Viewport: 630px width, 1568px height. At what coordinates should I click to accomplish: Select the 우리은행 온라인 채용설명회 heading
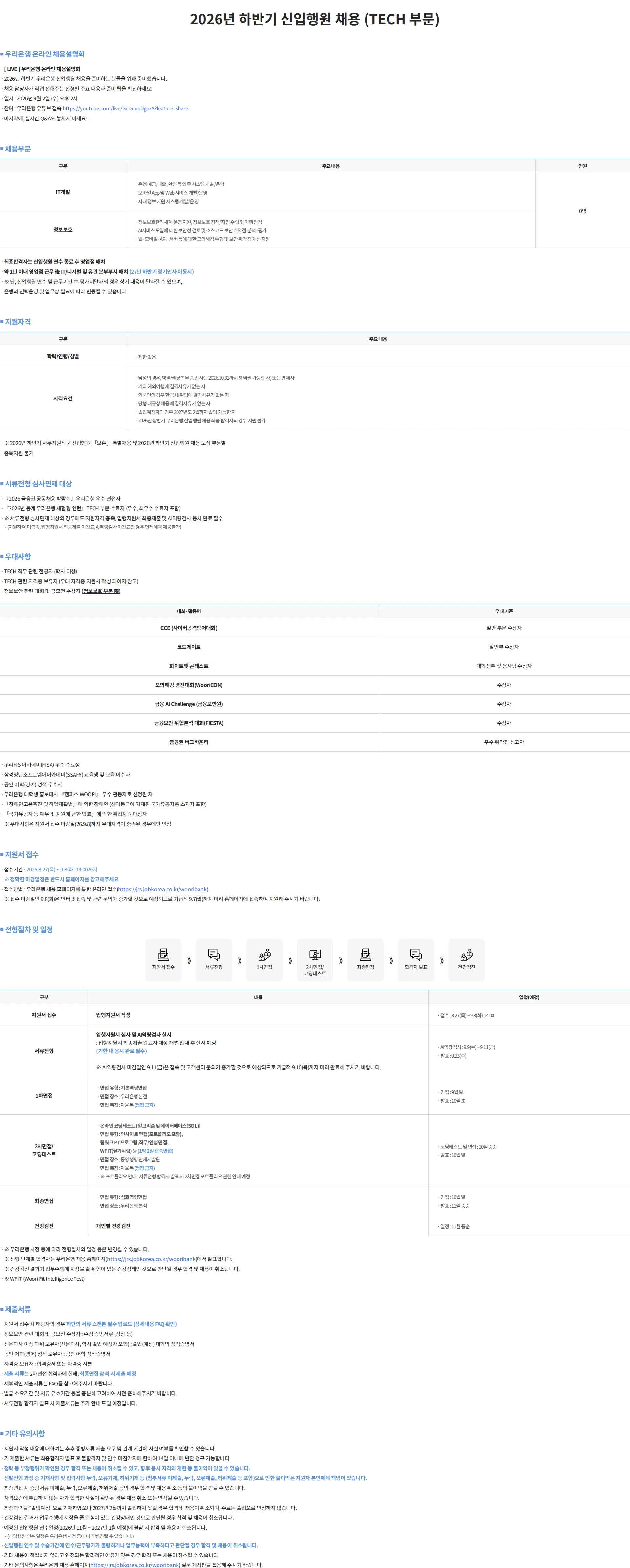(44, 54)
